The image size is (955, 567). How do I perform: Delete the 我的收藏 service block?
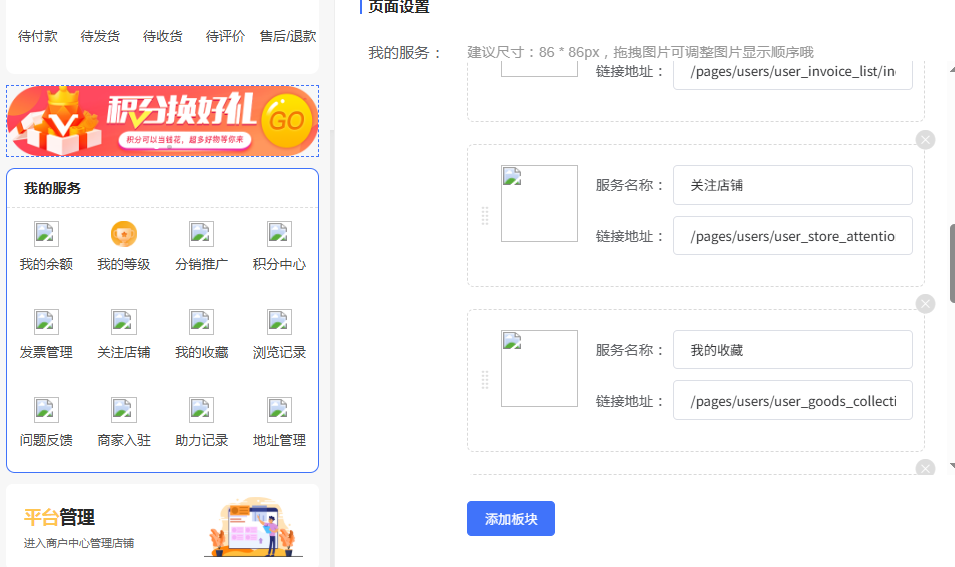click(x=925, y=304)
